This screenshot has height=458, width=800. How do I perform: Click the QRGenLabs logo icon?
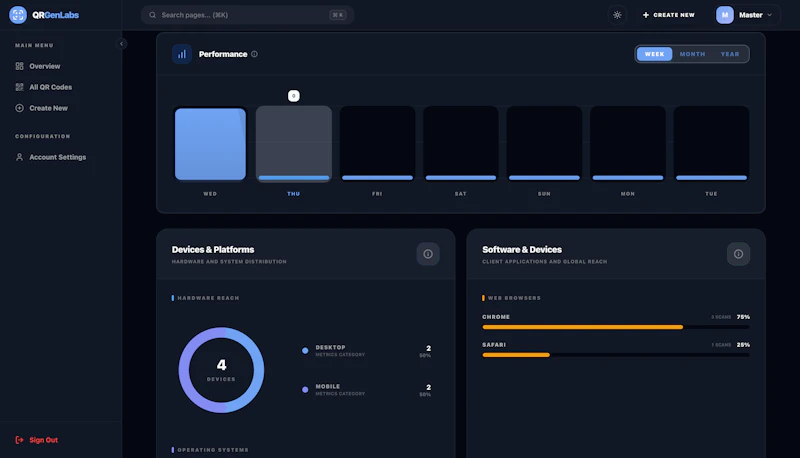click(x=18, y=15)
